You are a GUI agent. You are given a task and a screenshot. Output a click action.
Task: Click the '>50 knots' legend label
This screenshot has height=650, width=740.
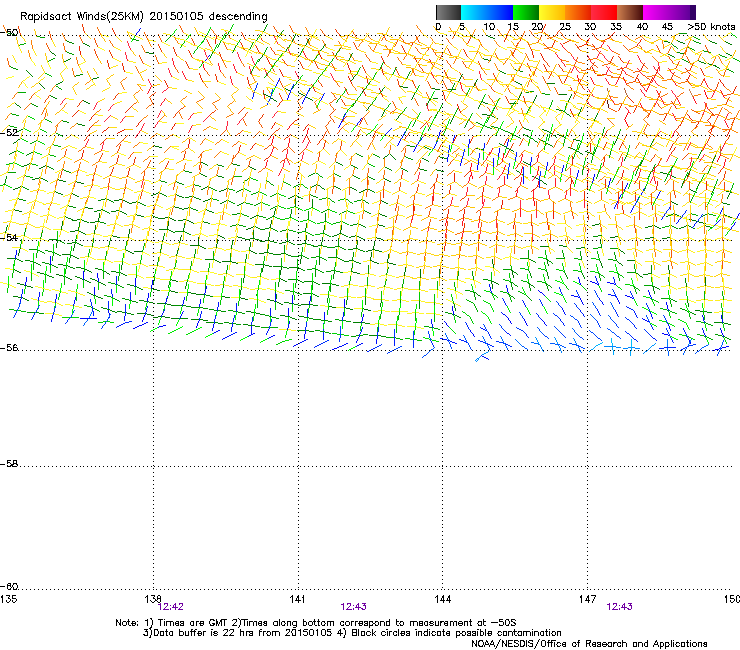coord(711,27)
